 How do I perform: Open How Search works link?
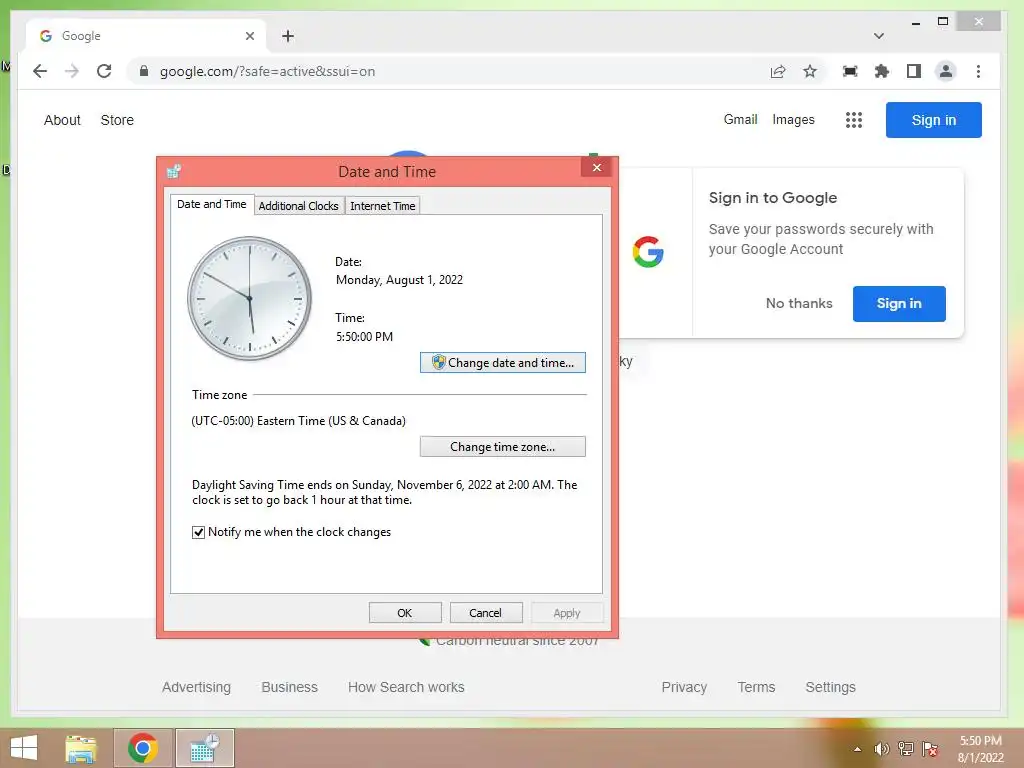pyautogui.click(x=406, y=687)
